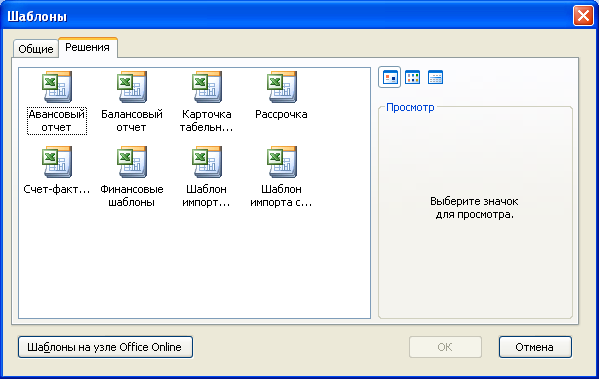Switch to list view of templates

point(413,77)
